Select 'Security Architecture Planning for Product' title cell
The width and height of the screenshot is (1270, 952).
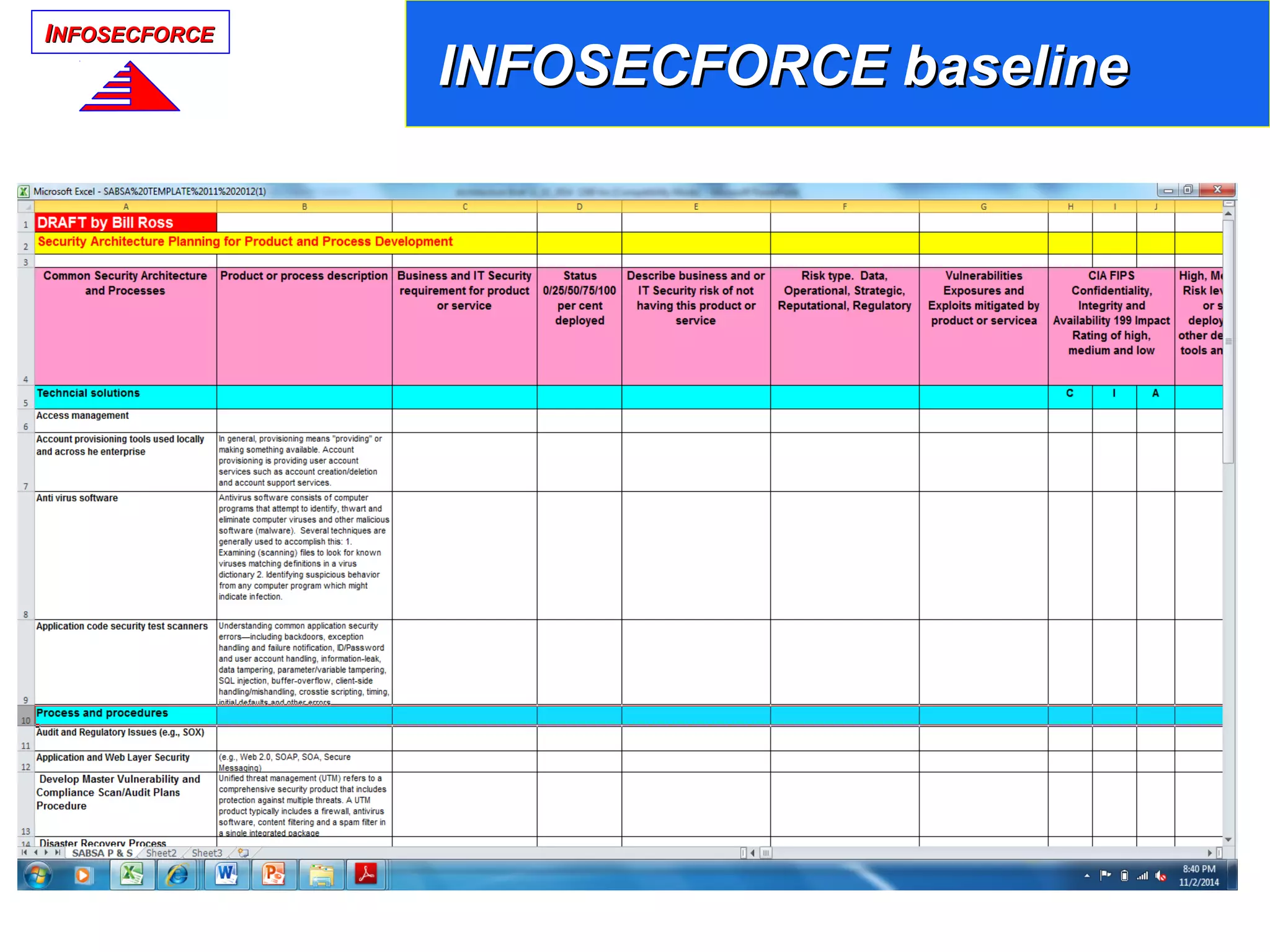pos(286,242)
